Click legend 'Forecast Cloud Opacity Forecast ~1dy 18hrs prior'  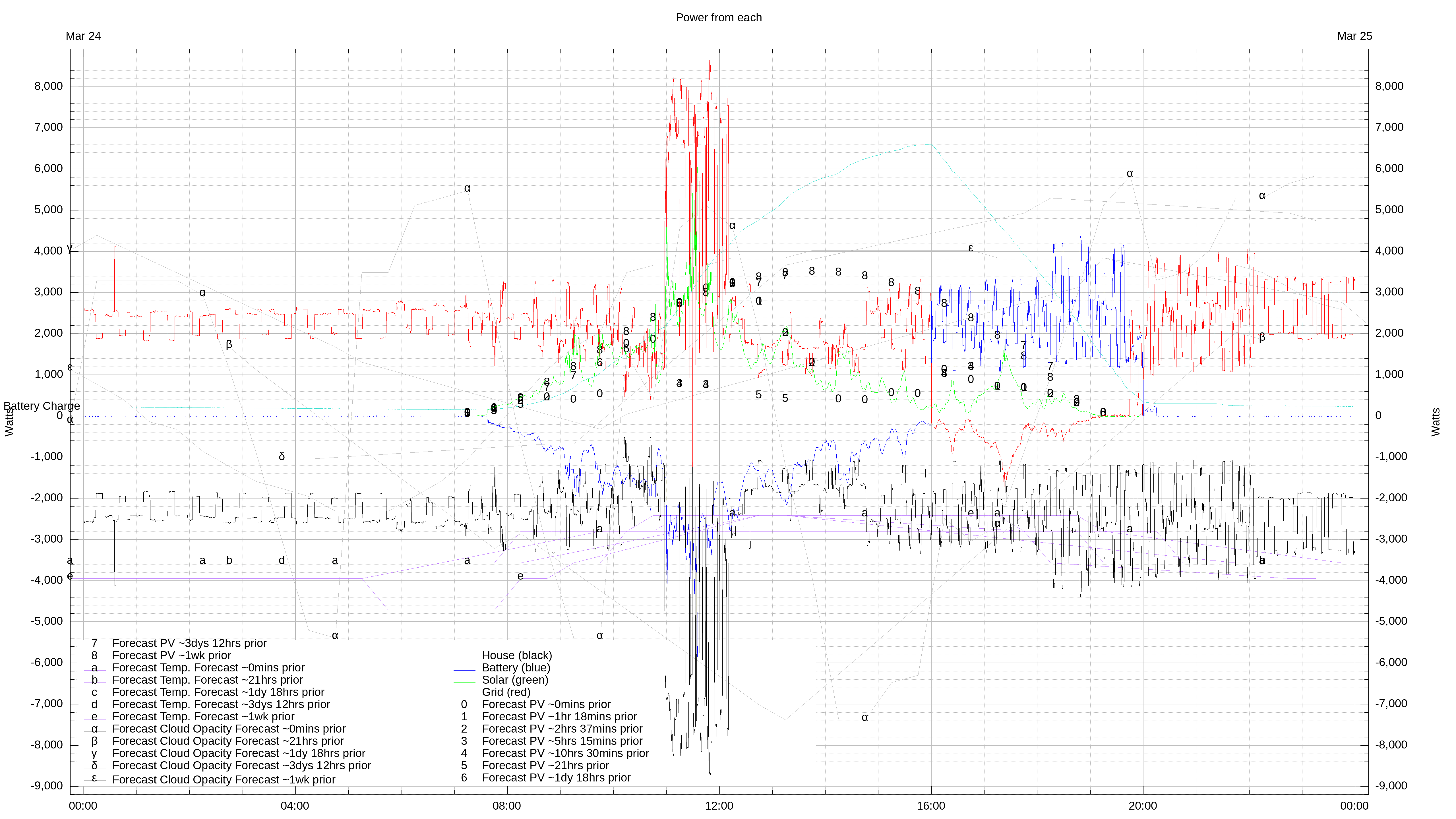(239, 753)
